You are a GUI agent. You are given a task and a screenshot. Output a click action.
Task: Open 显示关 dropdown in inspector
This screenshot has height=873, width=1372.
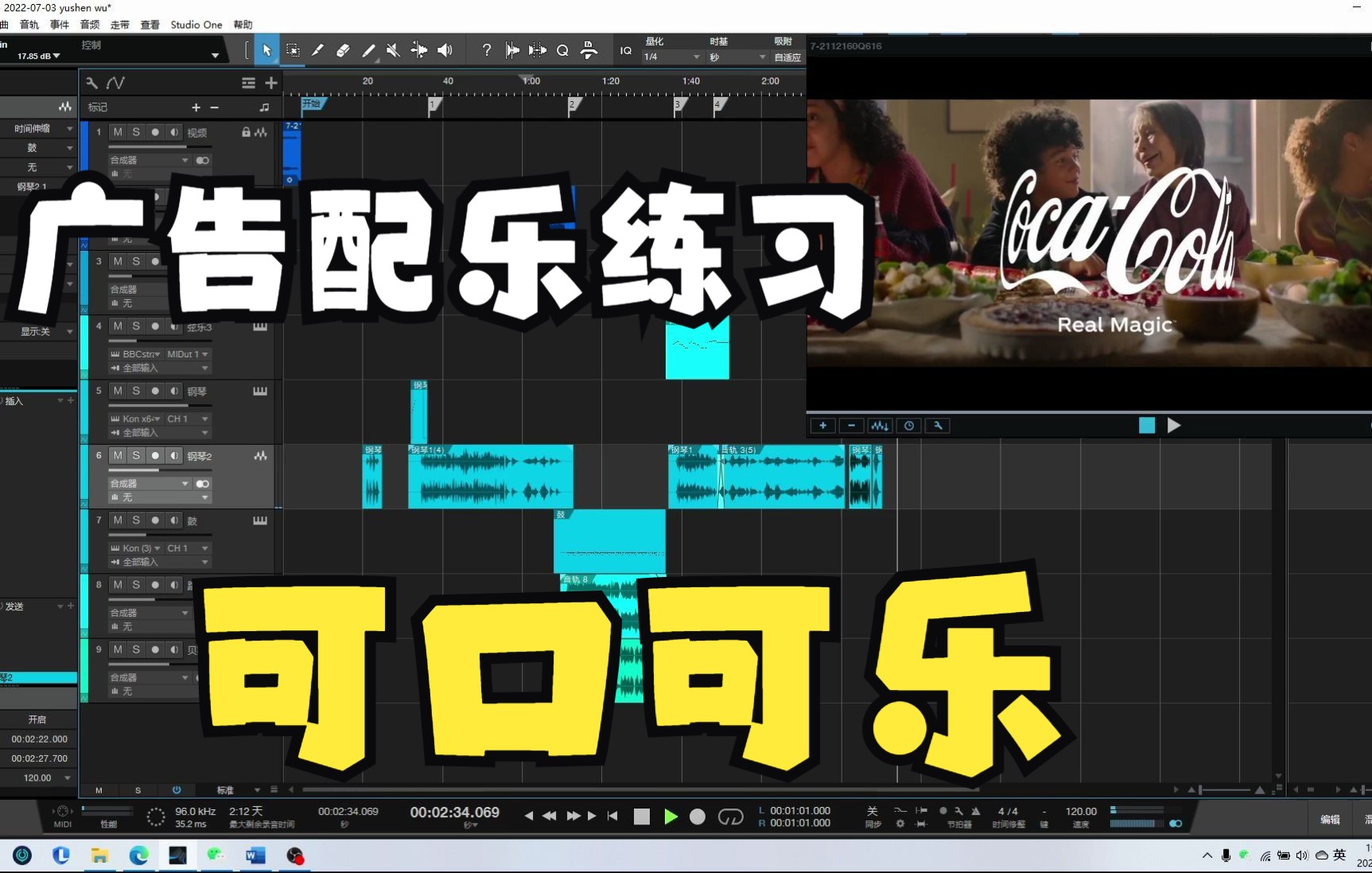[x=37, y=331]
